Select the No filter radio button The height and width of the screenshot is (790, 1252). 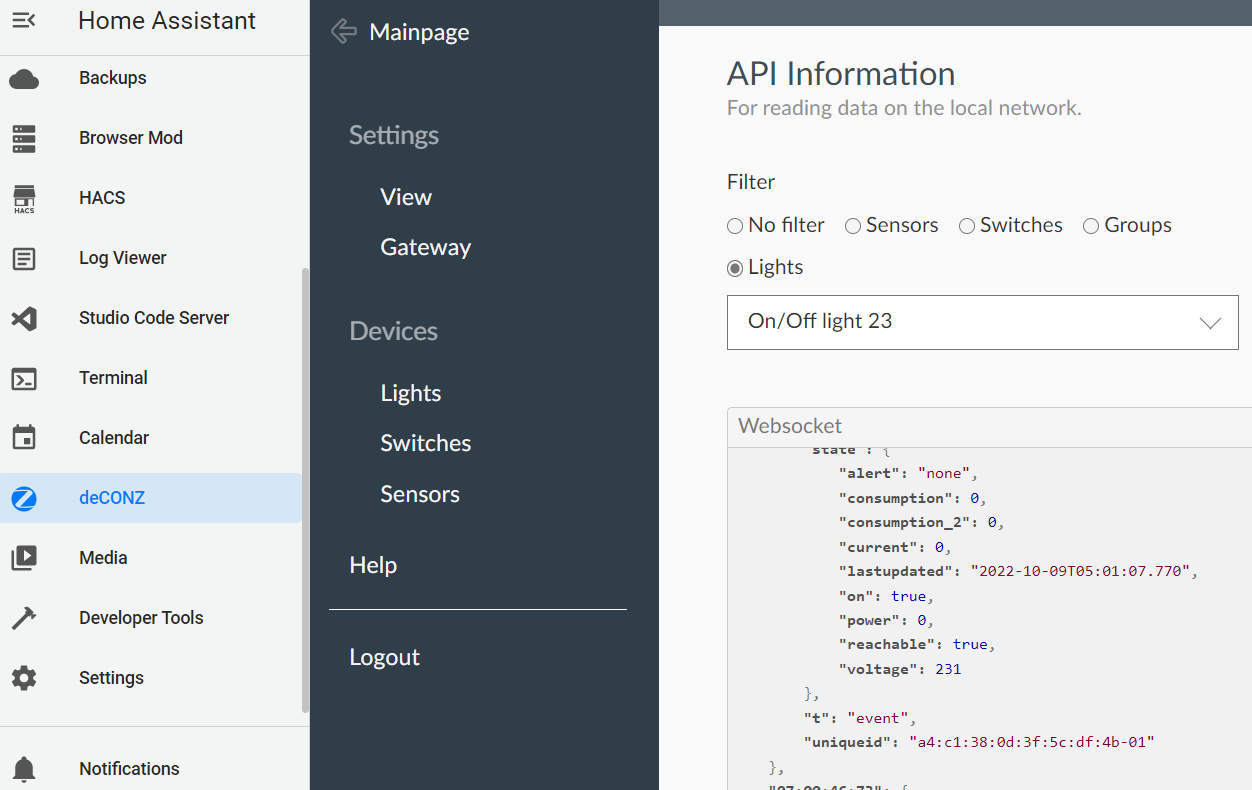[735, 226]
